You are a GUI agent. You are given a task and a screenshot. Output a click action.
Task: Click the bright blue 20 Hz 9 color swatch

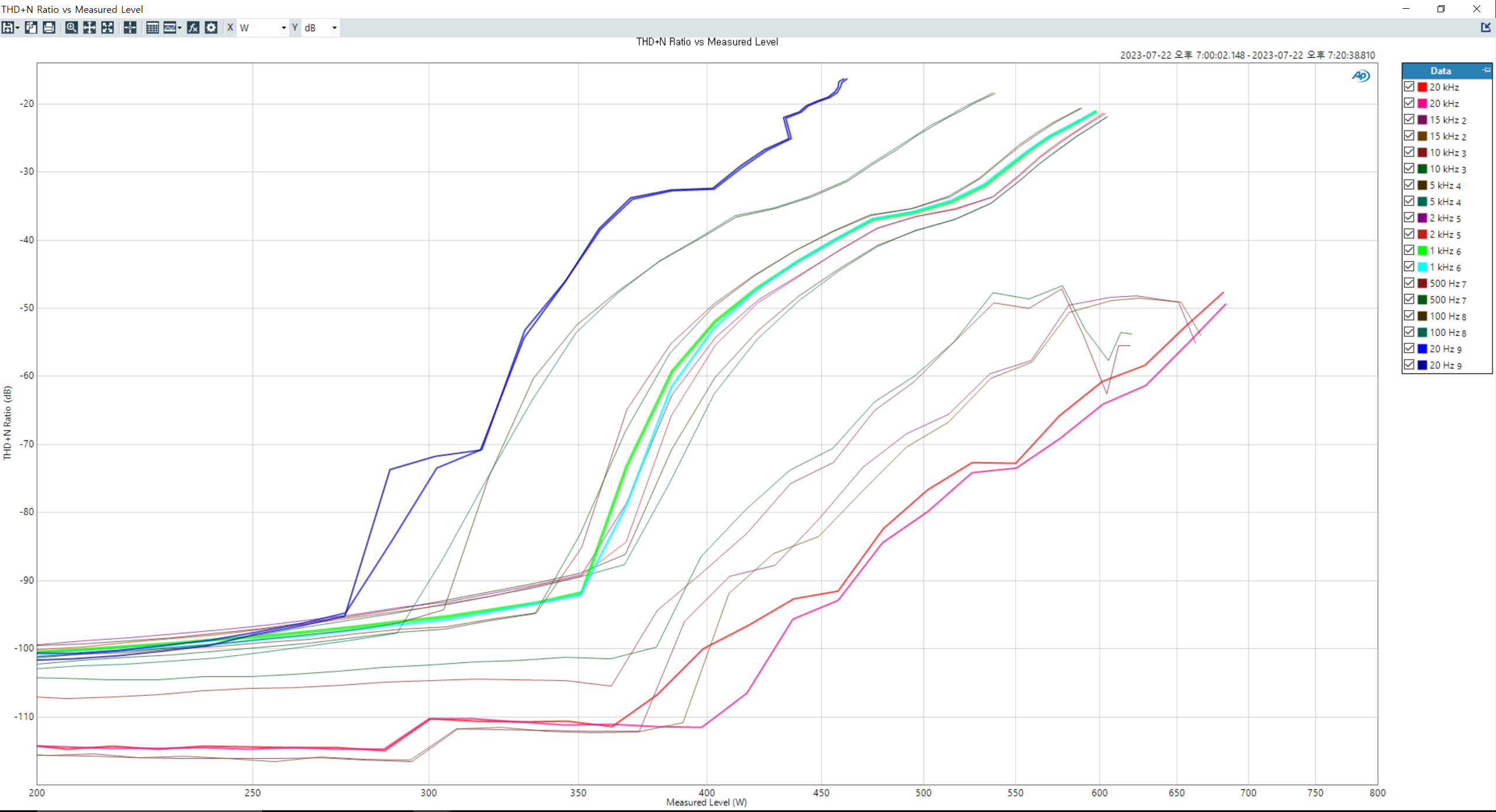click(1423, 349)
